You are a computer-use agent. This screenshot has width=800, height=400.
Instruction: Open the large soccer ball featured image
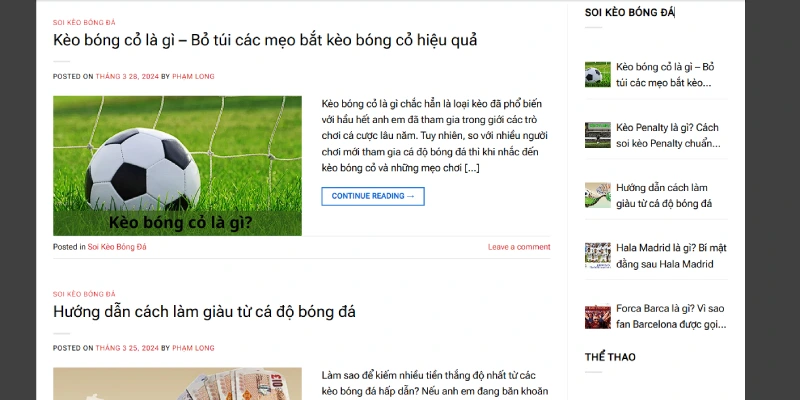tap(177, 166)
